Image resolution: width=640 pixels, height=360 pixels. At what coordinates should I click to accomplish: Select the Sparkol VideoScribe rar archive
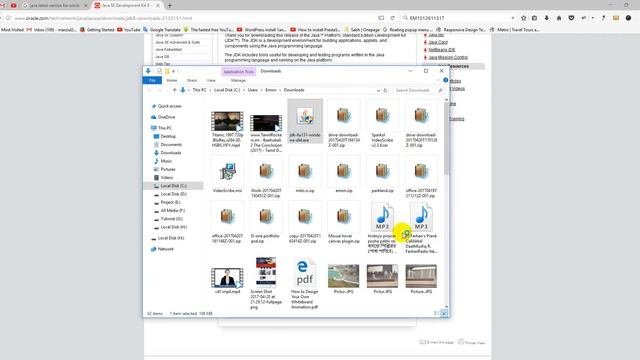[x=382, y=124]
